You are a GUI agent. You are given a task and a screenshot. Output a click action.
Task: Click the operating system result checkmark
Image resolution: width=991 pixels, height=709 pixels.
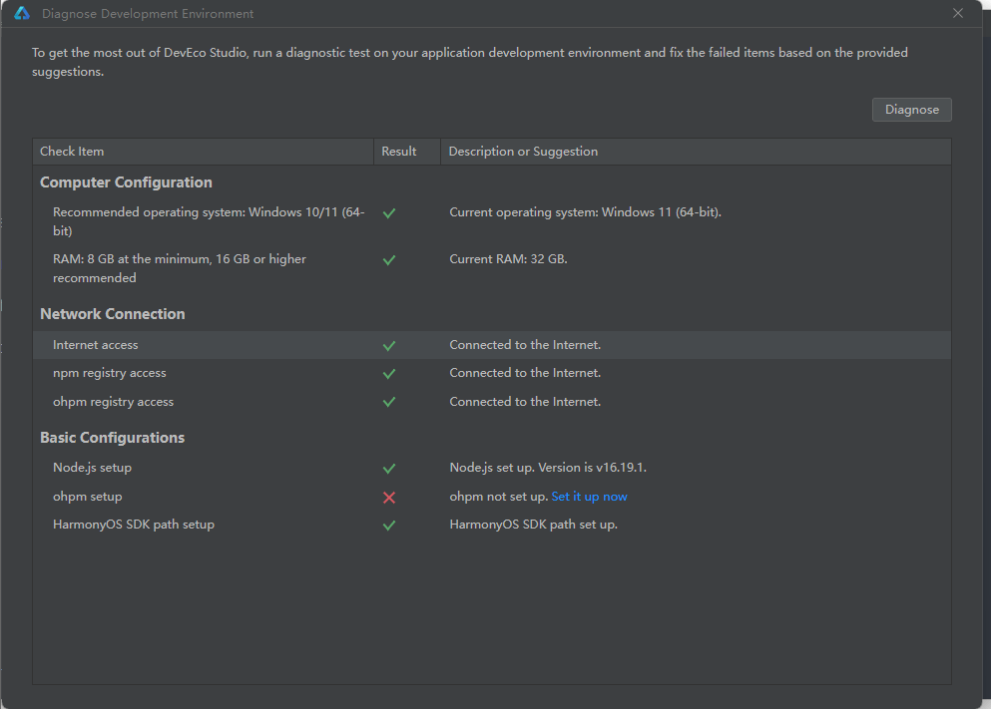click(x=389, y=213)
